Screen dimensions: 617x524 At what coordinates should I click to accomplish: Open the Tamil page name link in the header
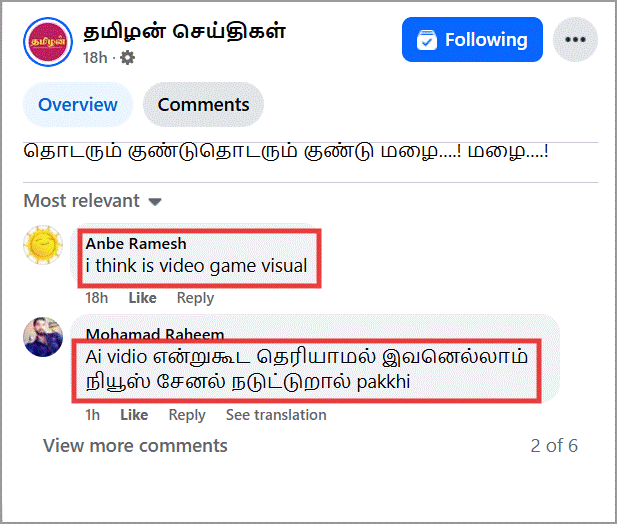(x=185, y=31)
